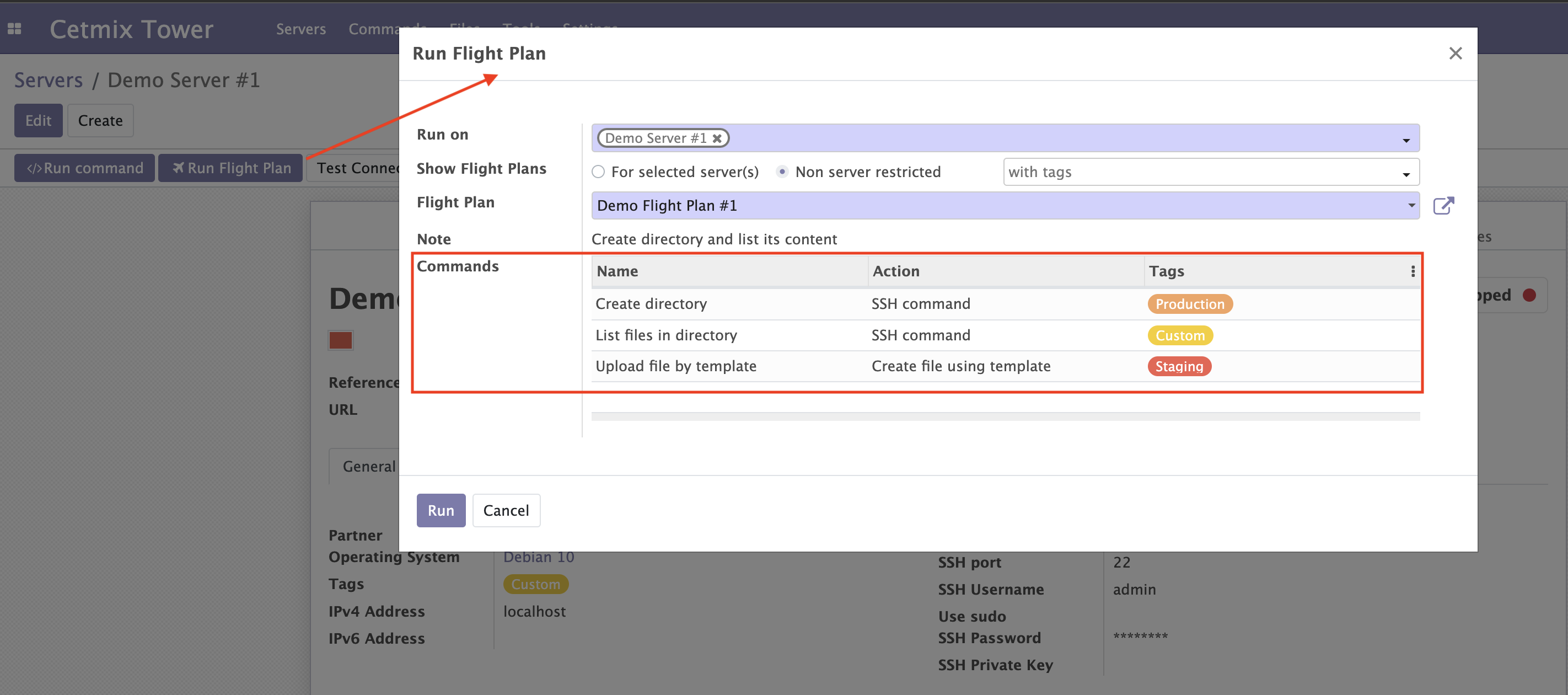Select For selected server(s) radio option
Image resolution: width=1568 pixels, height=695 pixels.
598,172
